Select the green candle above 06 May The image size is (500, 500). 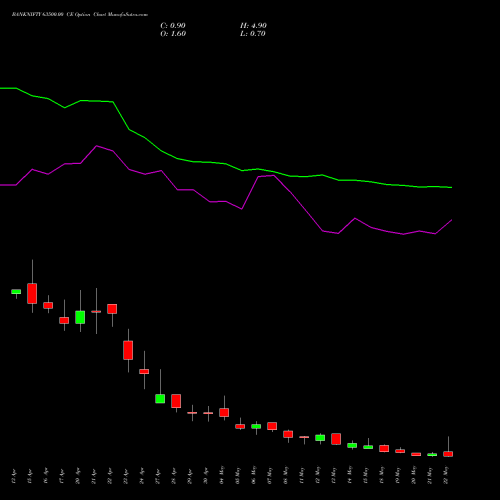pyautogui.click(x=256, y=426)
